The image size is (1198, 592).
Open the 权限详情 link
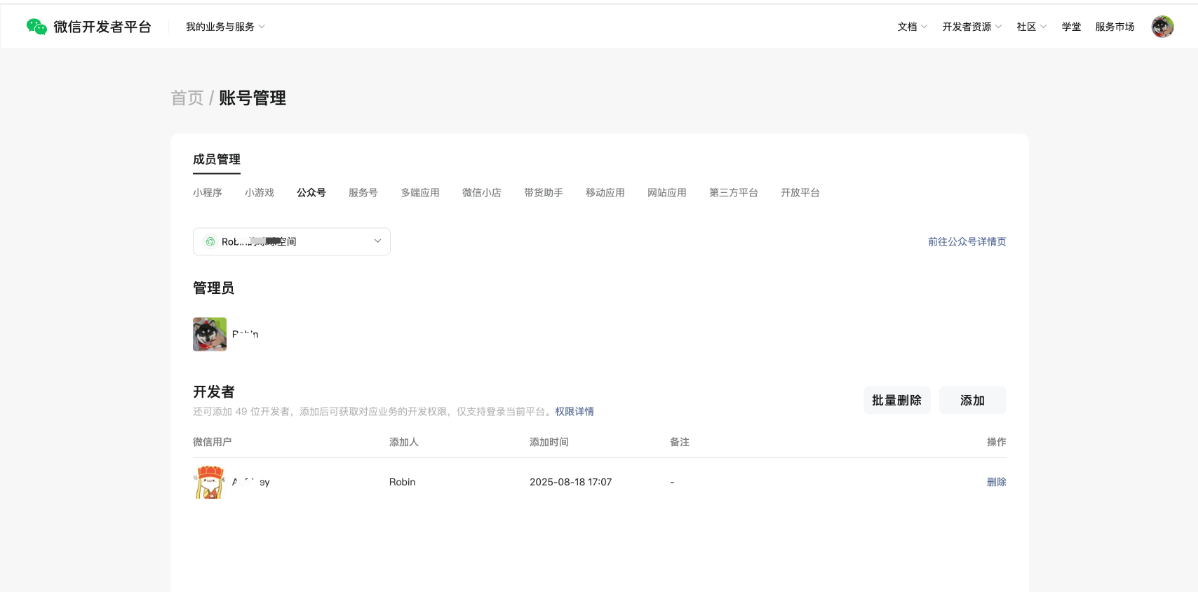click(574, 412)
